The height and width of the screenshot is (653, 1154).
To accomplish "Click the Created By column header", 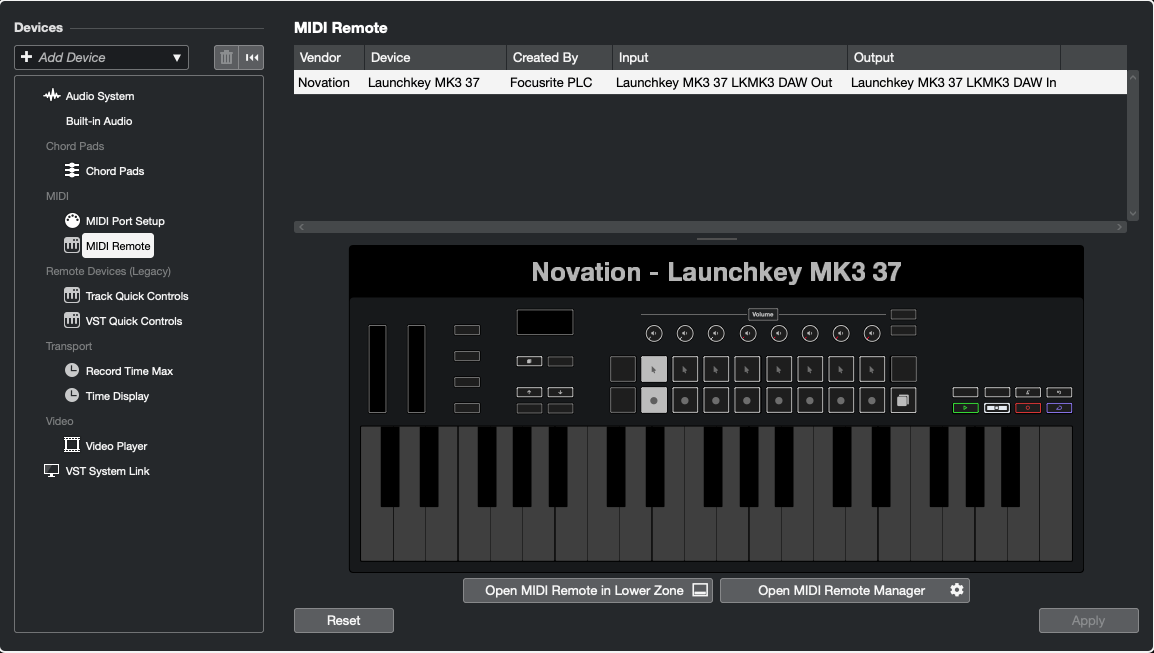I will tap(559, 57).
